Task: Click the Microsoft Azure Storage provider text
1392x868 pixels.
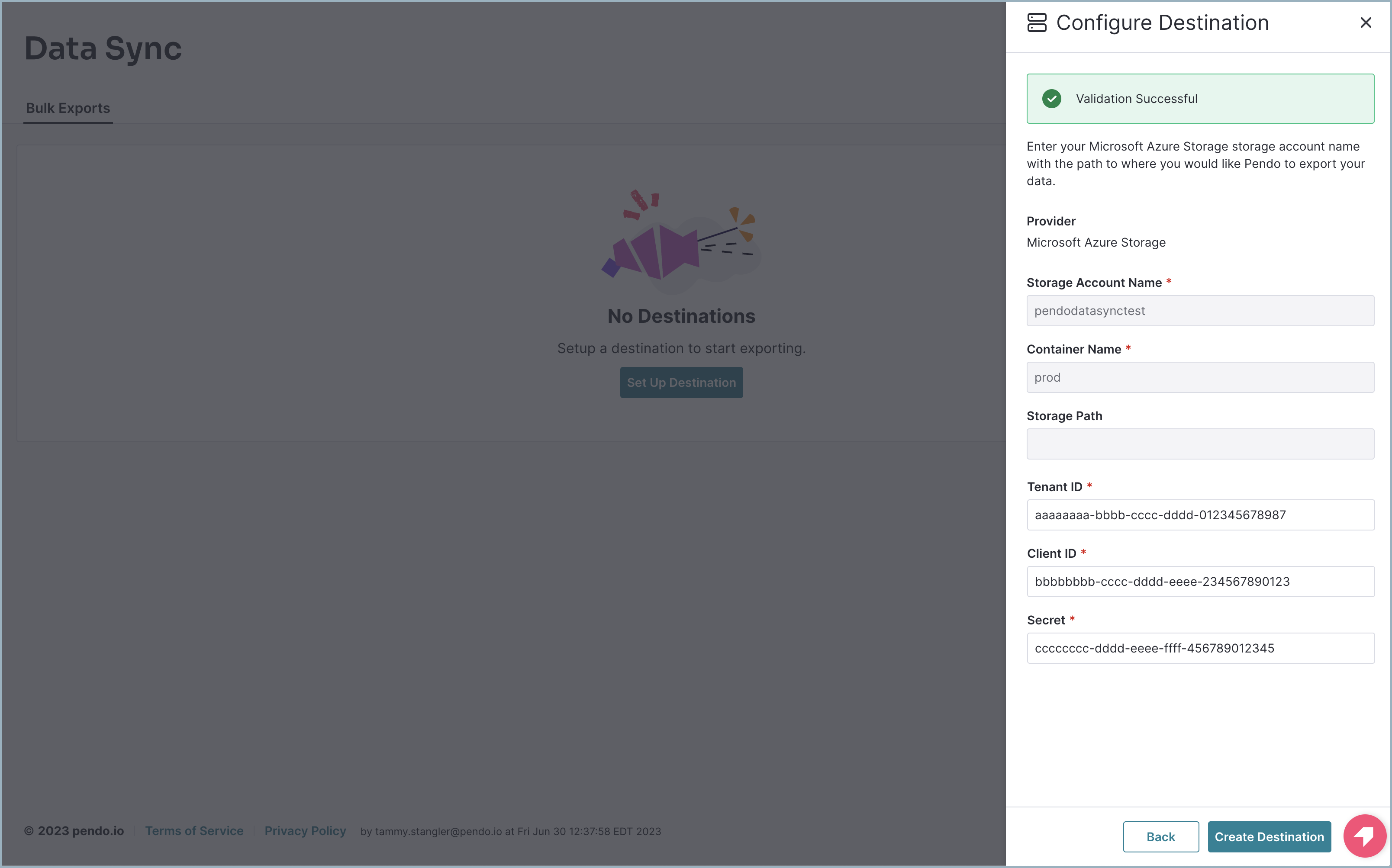Action: pos(1096,242)
